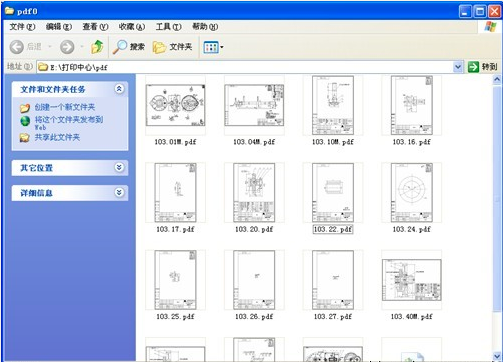503x362 pixels.
Task: Select thumbnail of 103.27.pdf
Action: [333, 280]
